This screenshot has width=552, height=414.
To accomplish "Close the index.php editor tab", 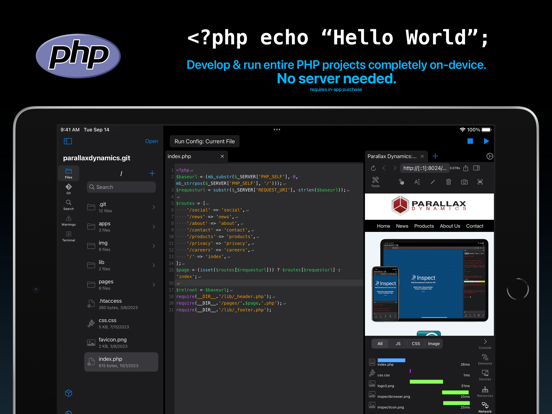I will tap(222, 156).
